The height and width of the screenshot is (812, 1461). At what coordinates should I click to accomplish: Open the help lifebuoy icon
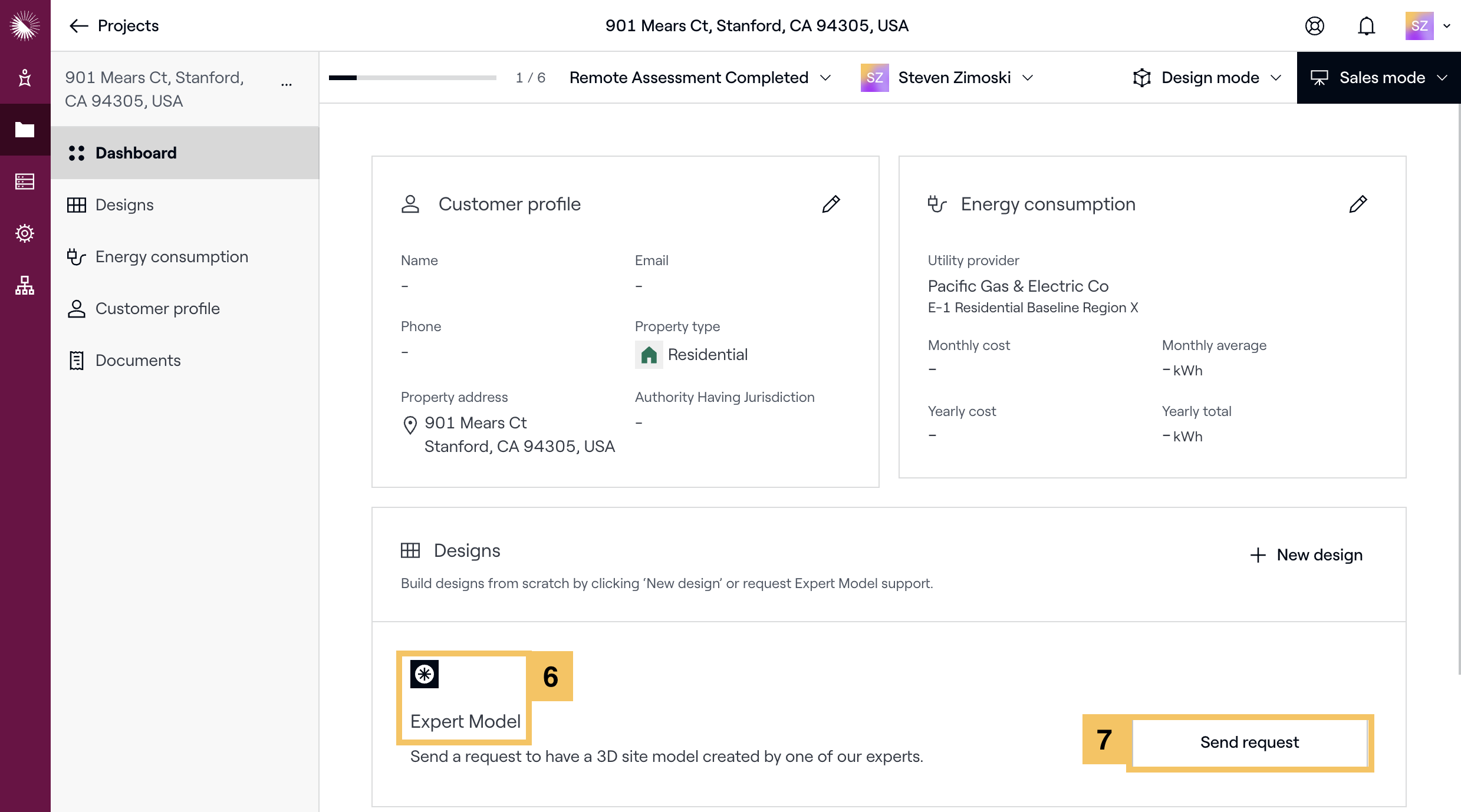tap(1314, 26)
